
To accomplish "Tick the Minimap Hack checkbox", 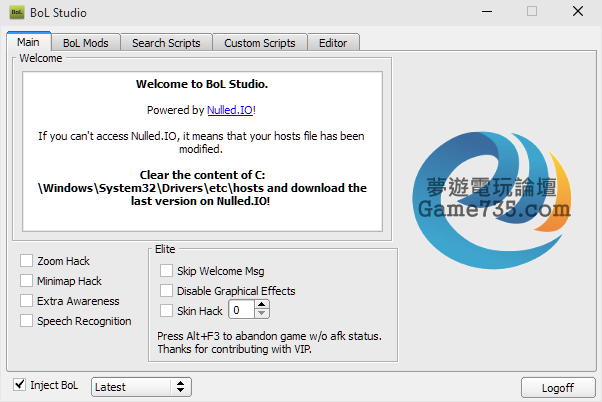I will click(x=26, y=281).
